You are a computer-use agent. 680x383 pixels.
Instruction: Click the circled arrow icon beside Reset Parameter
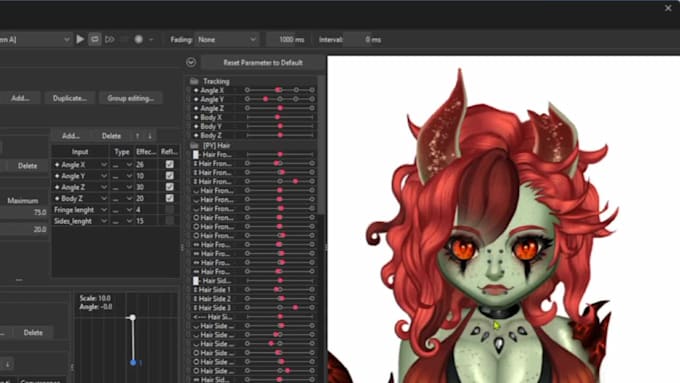click(191, 62)
